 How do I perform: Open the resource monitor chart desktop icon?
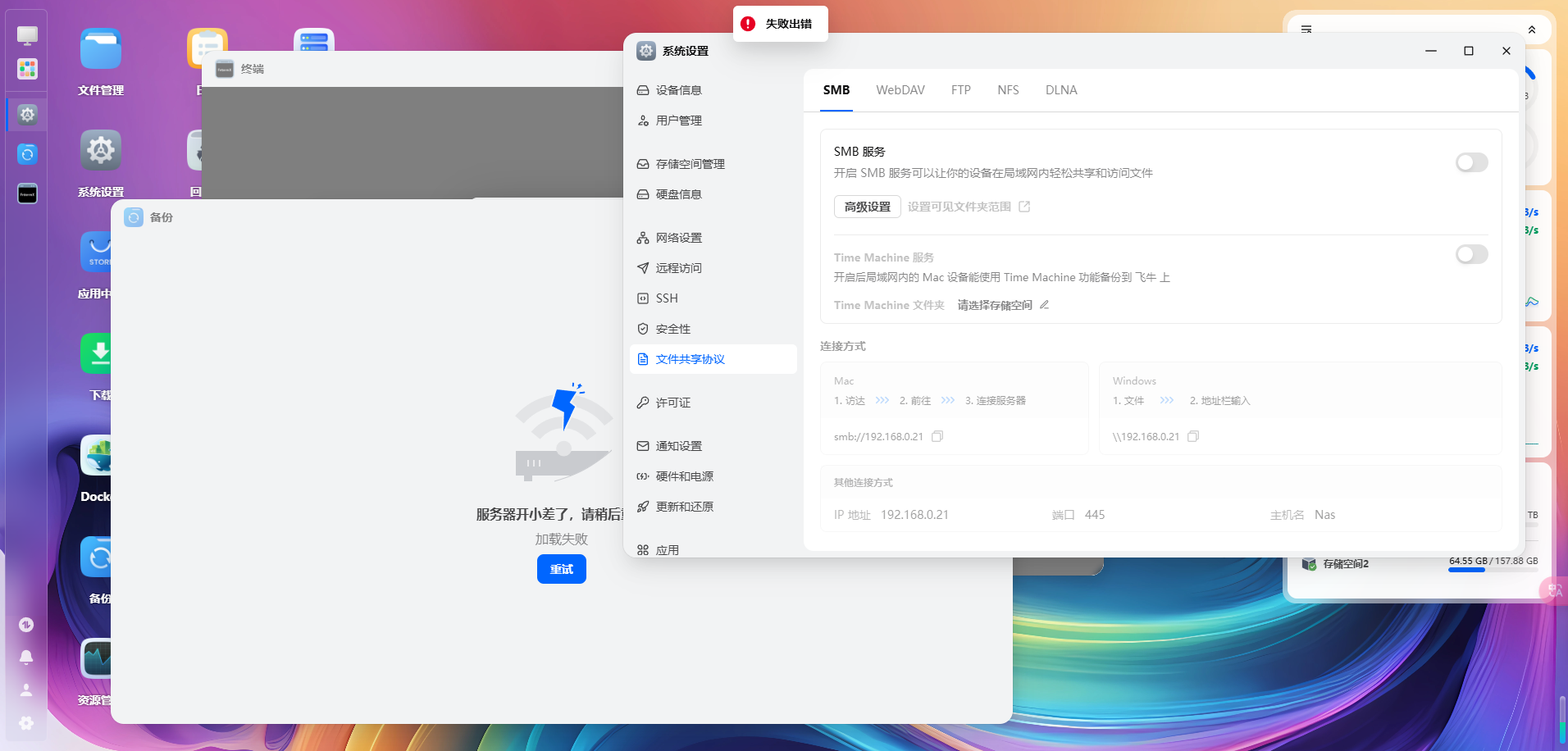(96, 658)
